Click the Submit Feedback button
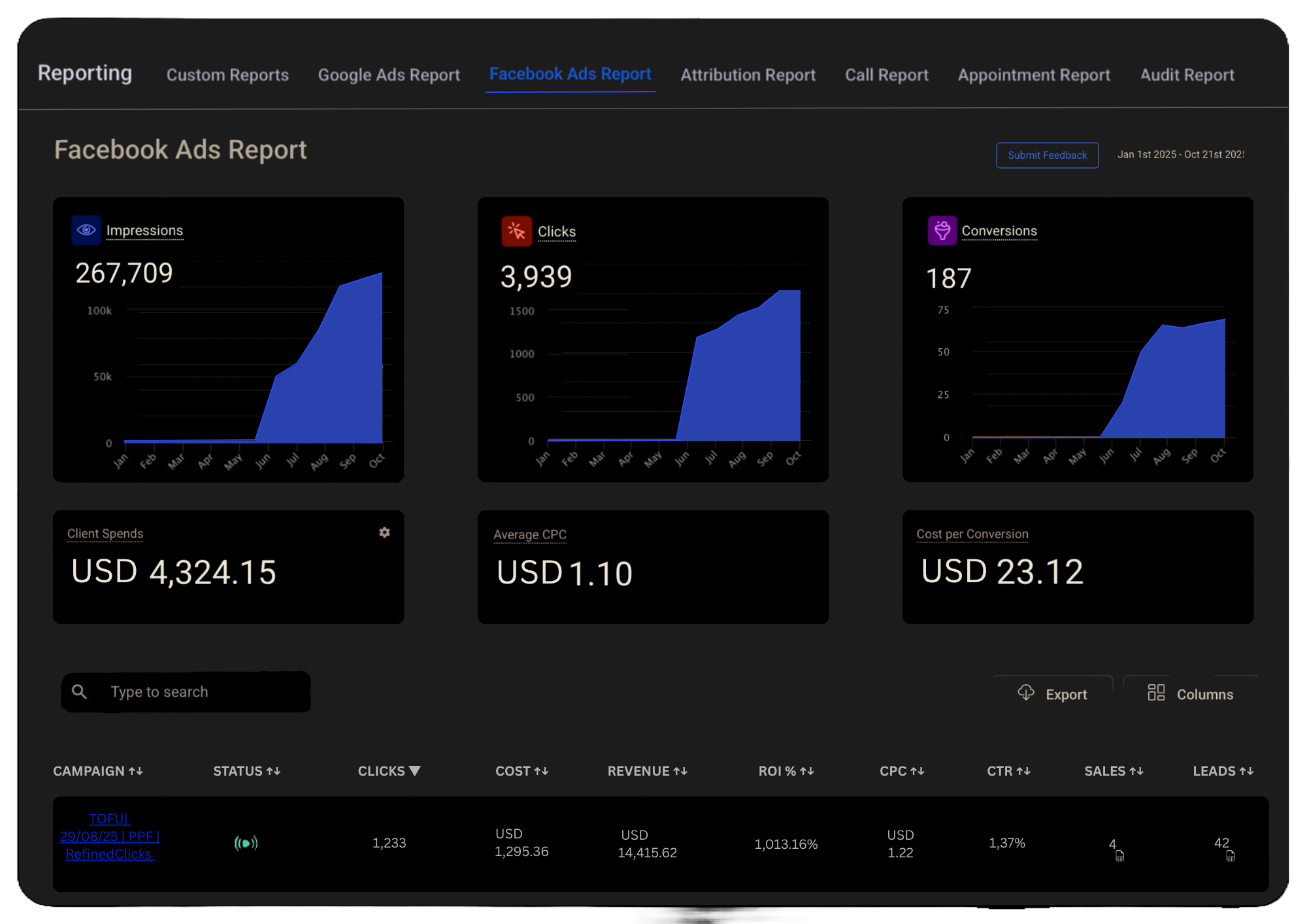 pyautogui.click(x=1047, y=156)
